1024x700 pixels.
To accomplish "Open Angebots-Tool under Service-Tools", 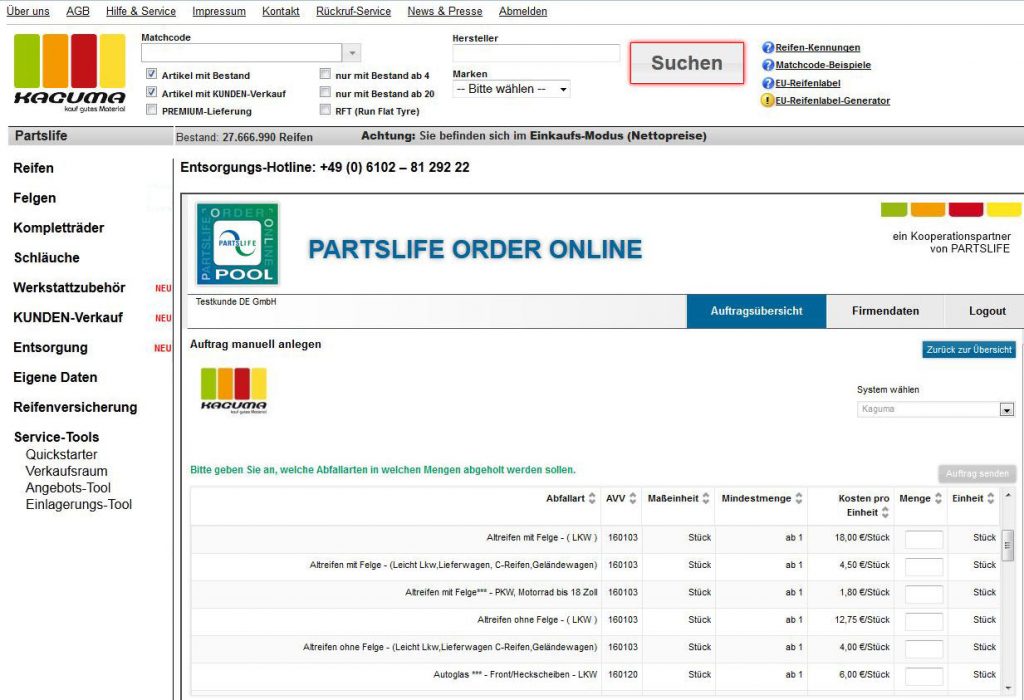I will tap(68, 488).
